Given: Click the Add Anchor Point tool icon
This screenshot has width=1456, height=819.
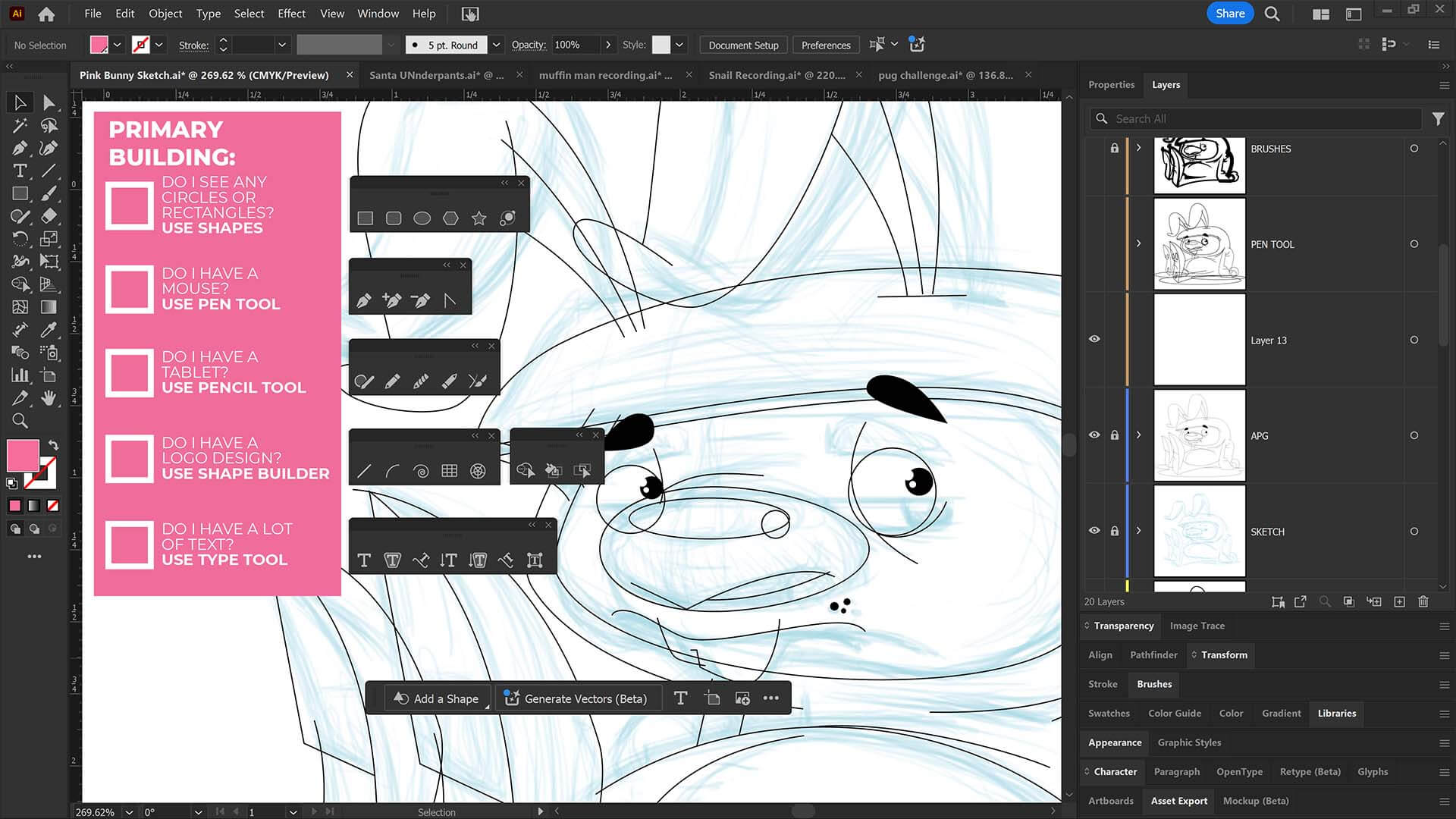Looking at the screenshot, I should 392,300.
